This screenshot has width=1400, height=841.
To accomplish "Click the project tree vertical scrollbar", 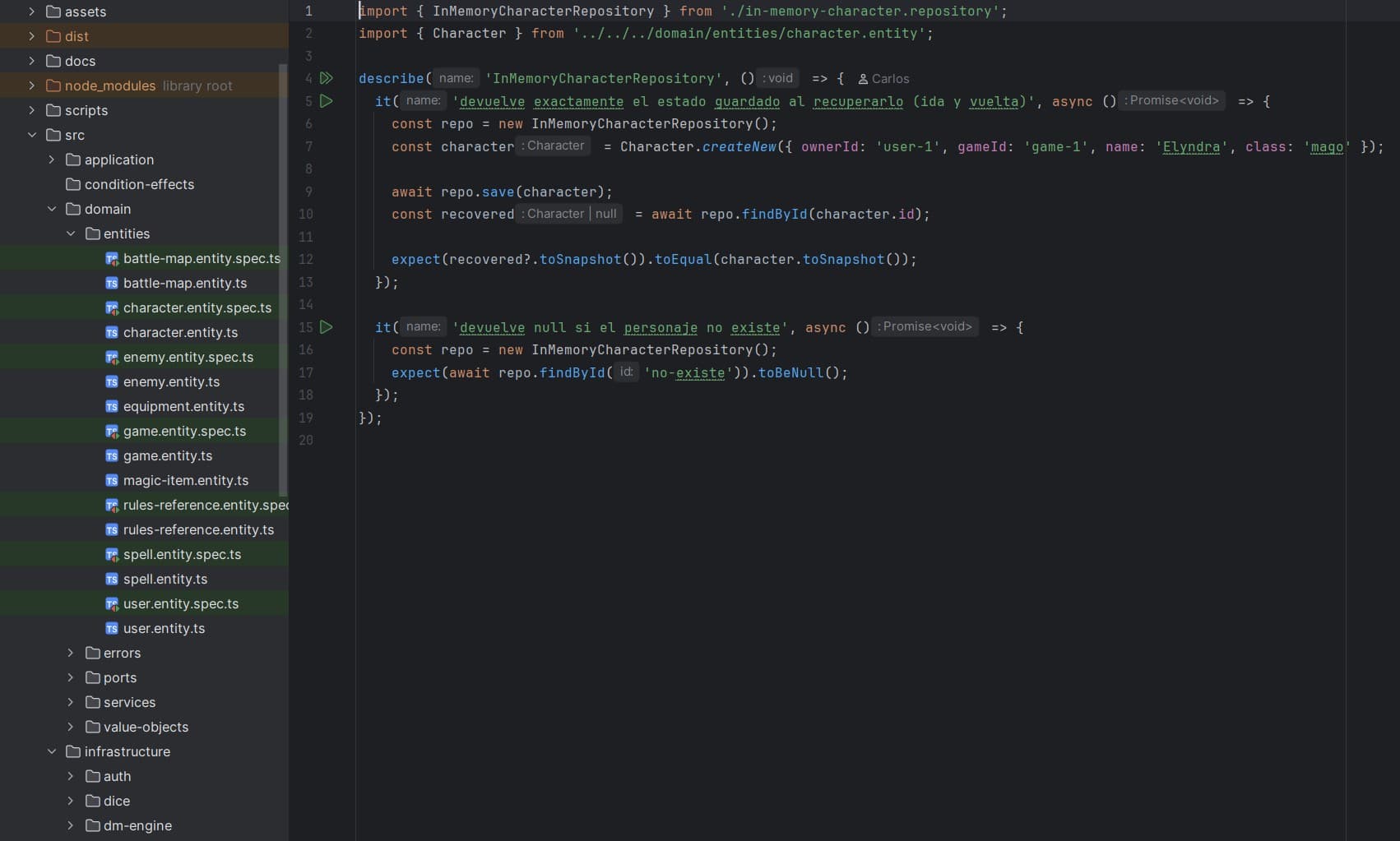I will pos(283,280).
